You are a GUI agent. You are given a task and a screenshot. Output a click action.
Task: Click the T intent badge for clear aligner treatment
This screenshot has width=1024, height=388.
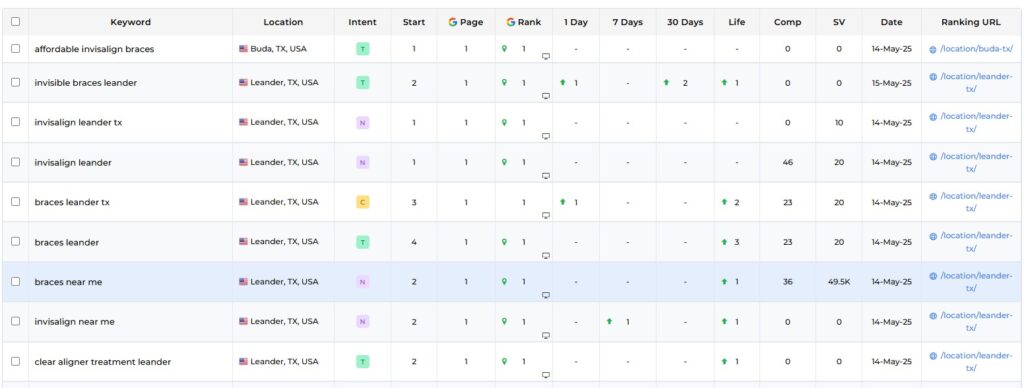(362, 361)
